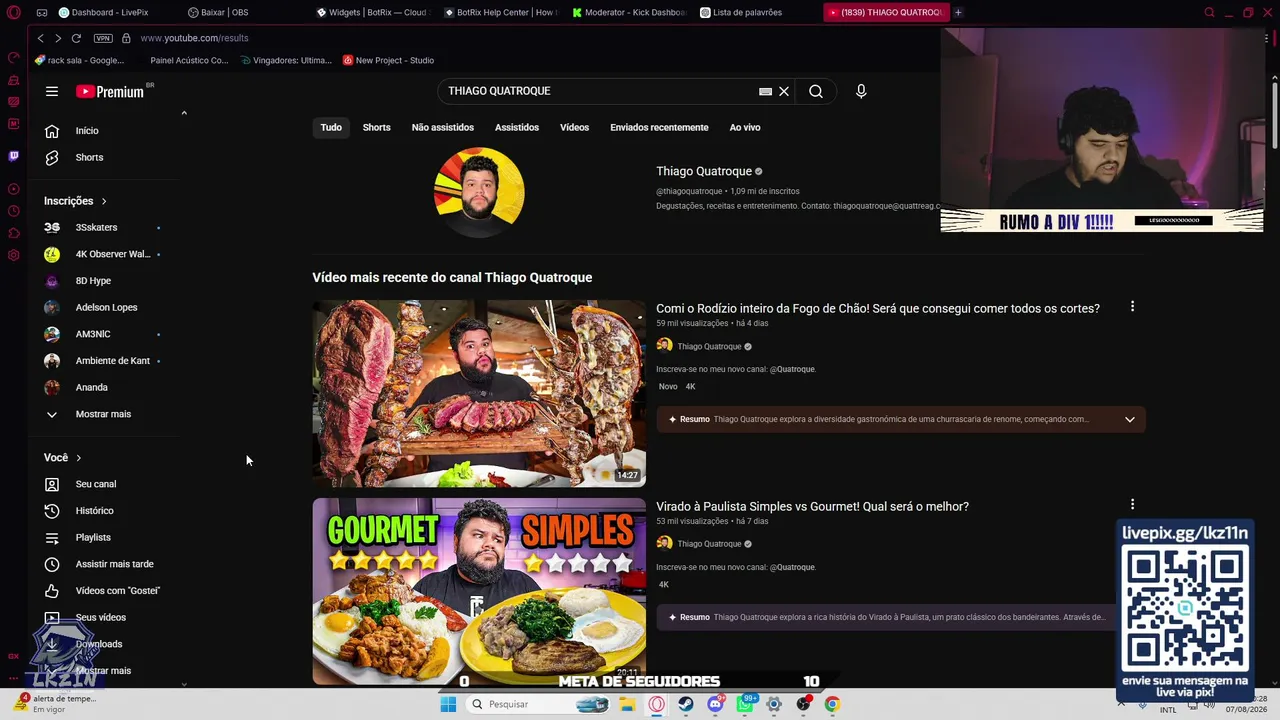Go back to the previous page
This screenshot has height=720, width=1280.
click(40, 38)
